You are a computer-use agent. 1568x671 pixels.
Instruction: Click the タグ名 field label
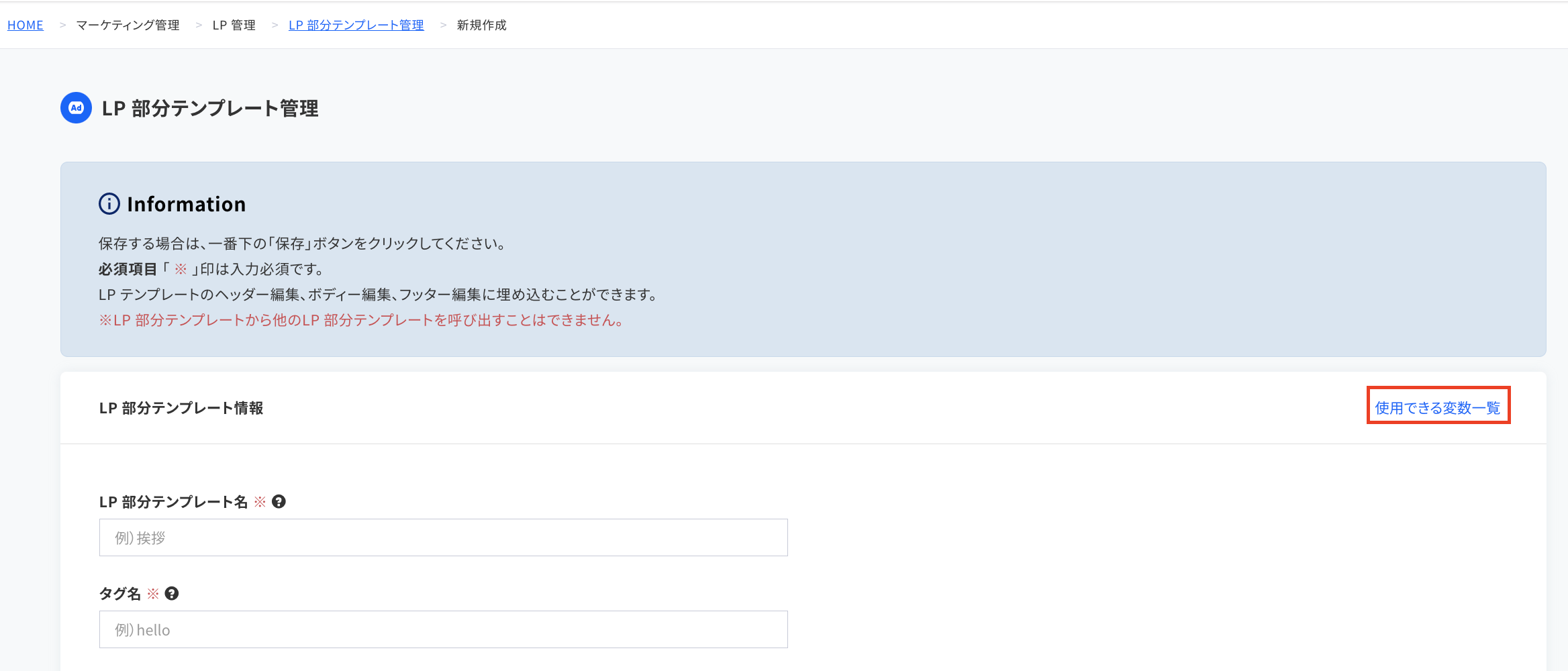click(120, 594)
